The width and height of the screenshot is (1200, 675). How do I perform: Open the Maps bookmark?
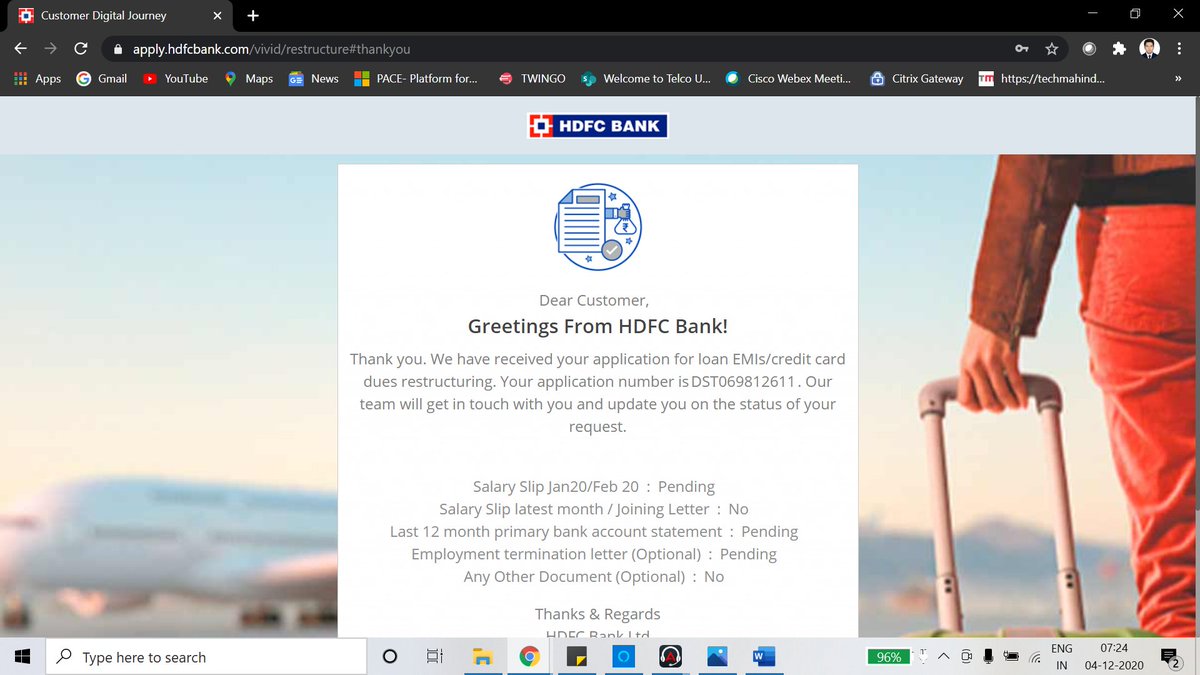[x=248, y=78]
